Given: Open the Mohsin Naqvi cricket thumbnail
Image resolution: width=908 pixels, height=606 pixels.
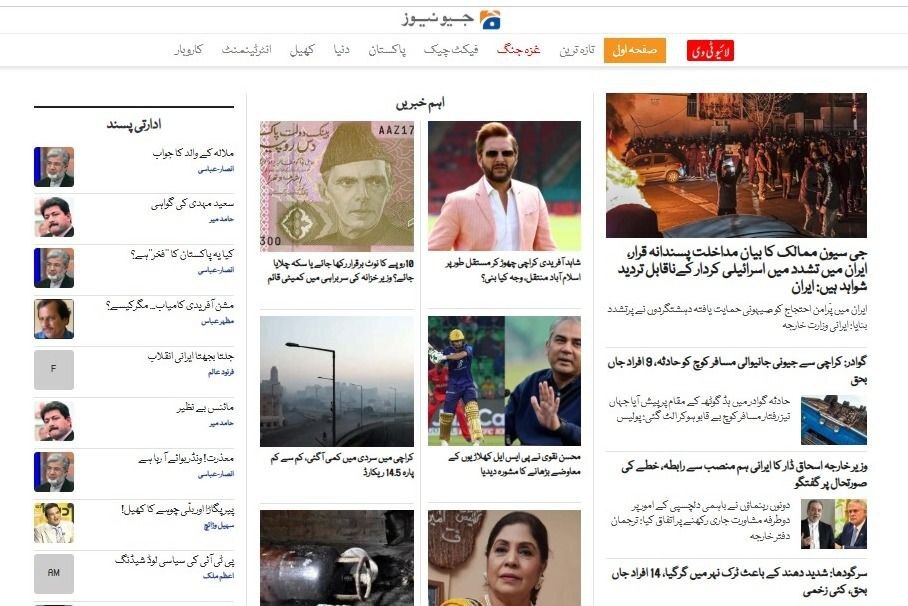Looking at the screenshot, I should [504, 381].
